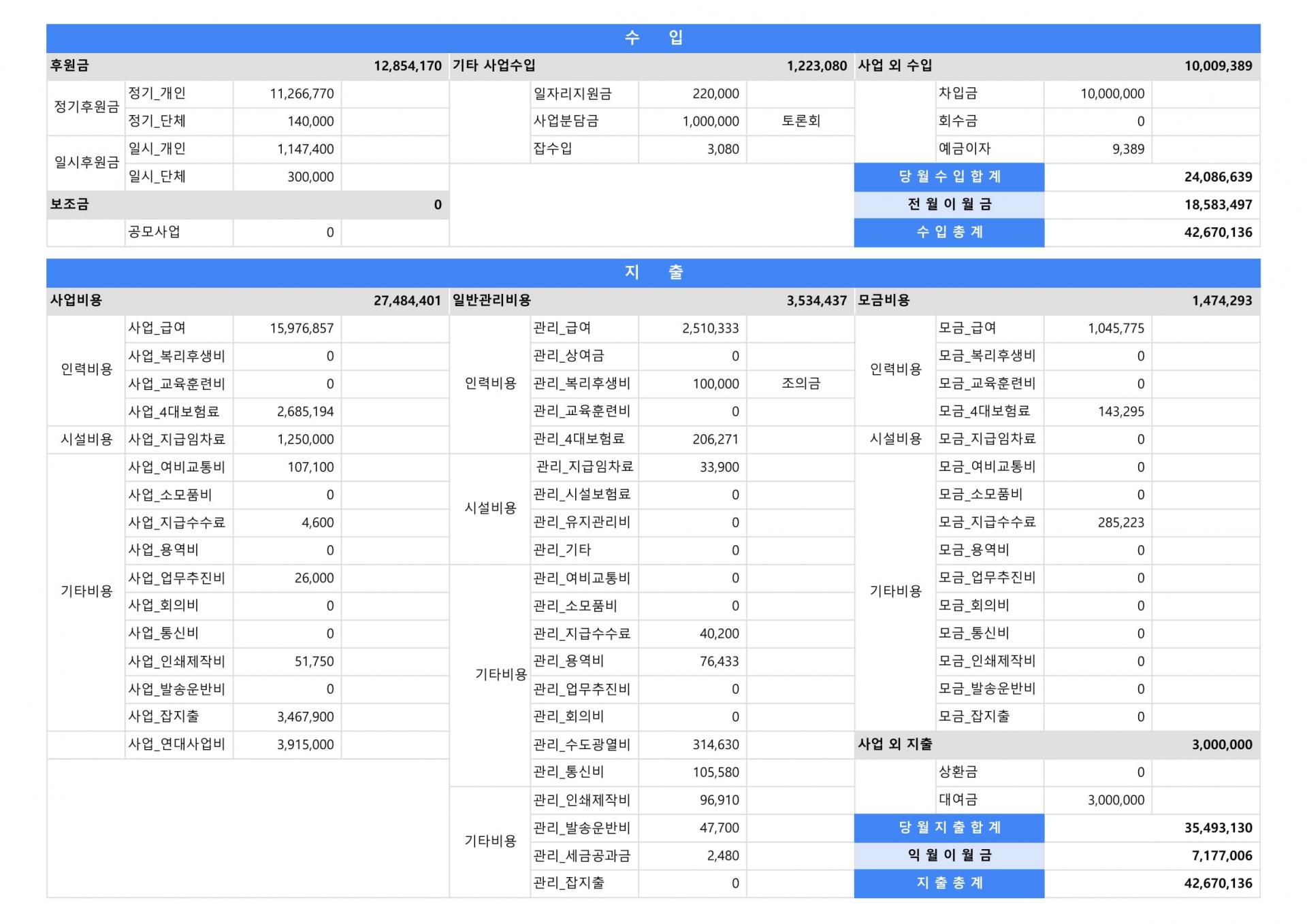Click the 지출 blue header bar
Viewport: 1307px width, 924px height.
(653, 273)
